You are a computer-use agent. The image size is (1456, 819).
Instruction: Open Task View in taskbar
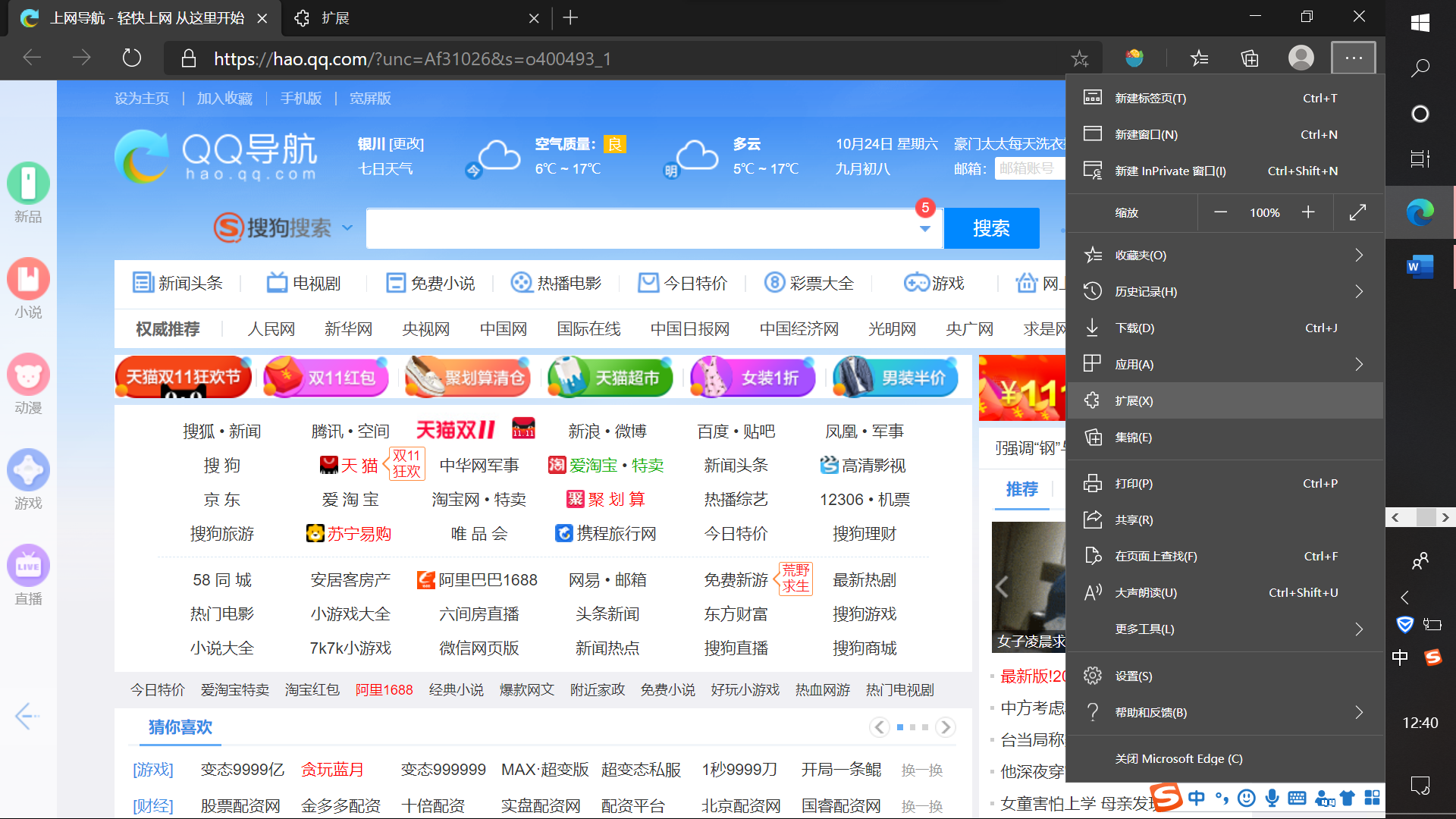point(1420,158)
